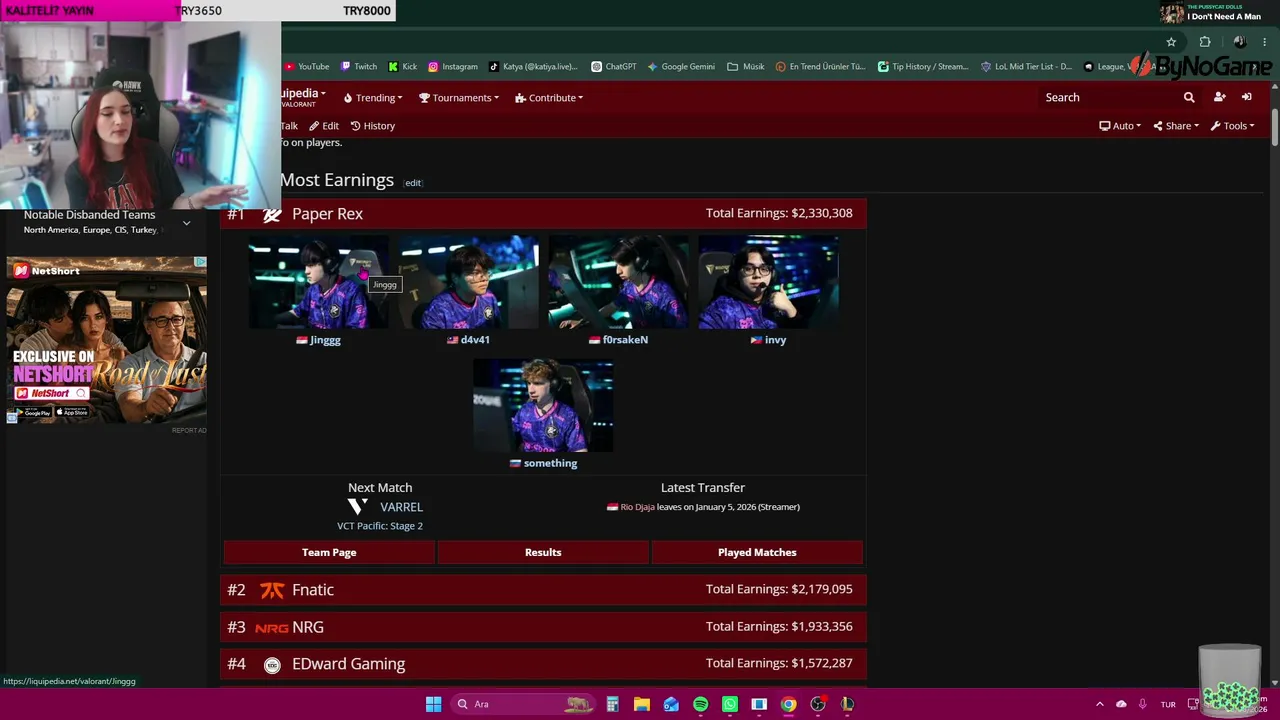1280x720 pixels.
Task: Open the LoL Mid Tier List bookmark
Action: (1026, 67)
